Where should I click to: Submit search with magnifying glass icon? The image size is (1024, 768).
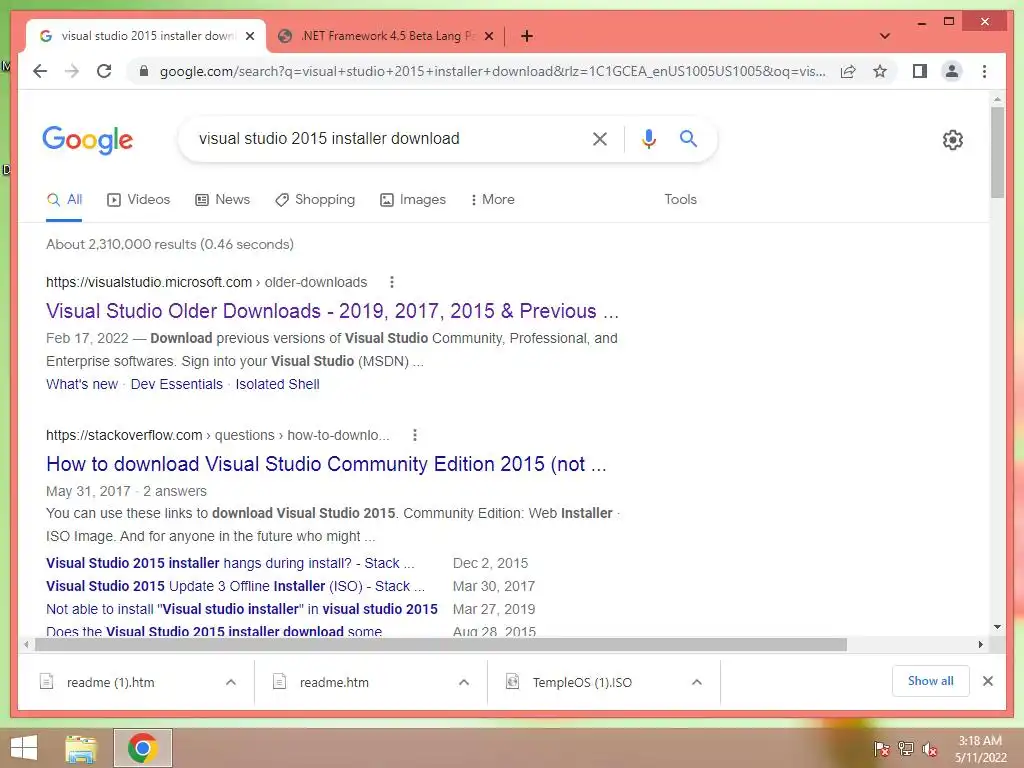point(688,138)
